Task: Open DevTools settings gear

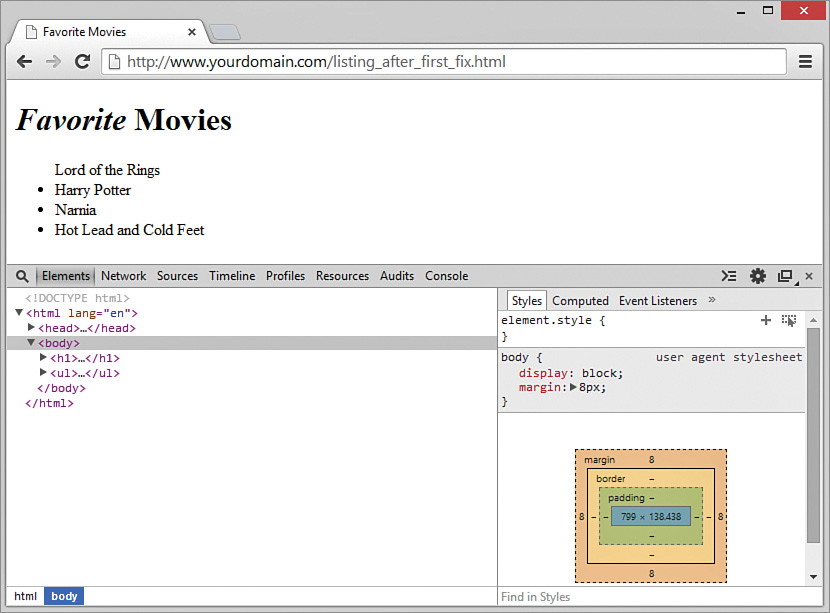Action: (758, 276)
